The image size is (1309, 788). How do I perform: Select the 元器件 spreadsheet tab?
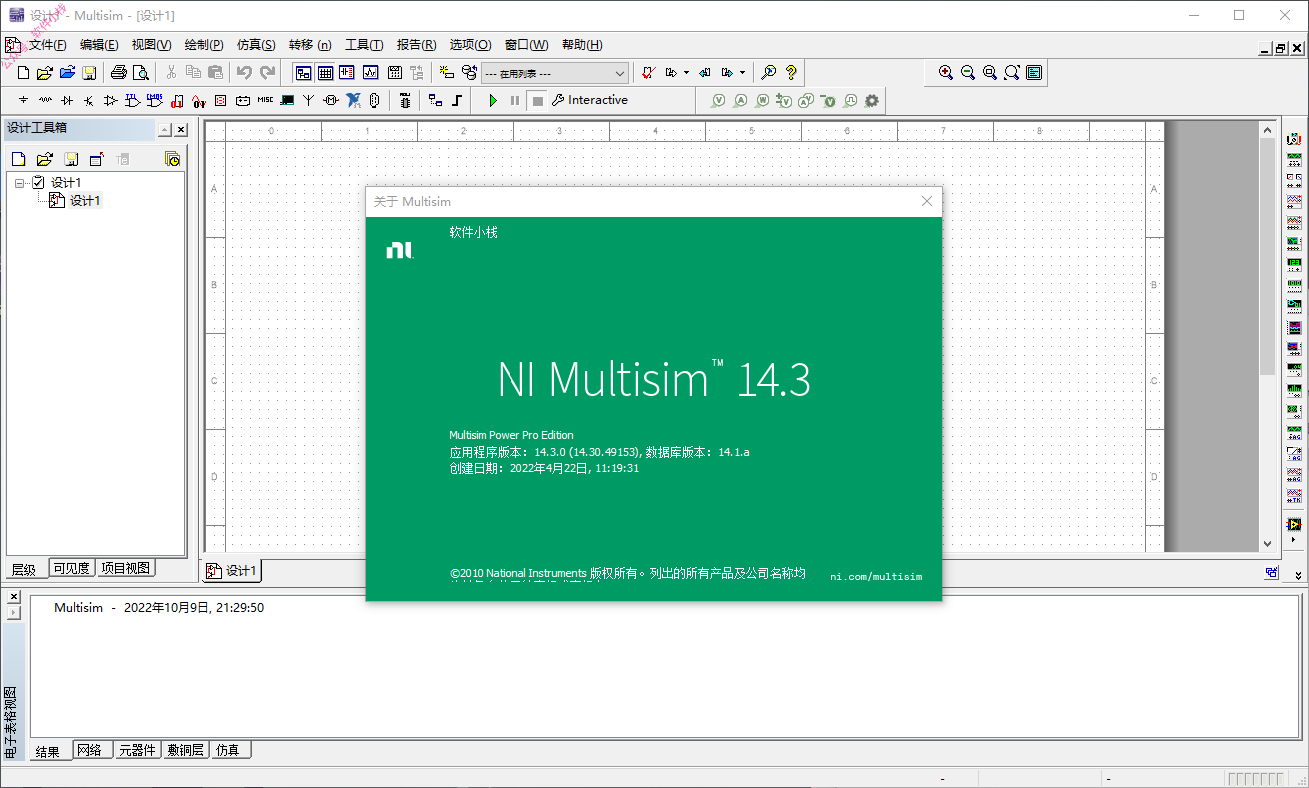[x=137, y=750]
